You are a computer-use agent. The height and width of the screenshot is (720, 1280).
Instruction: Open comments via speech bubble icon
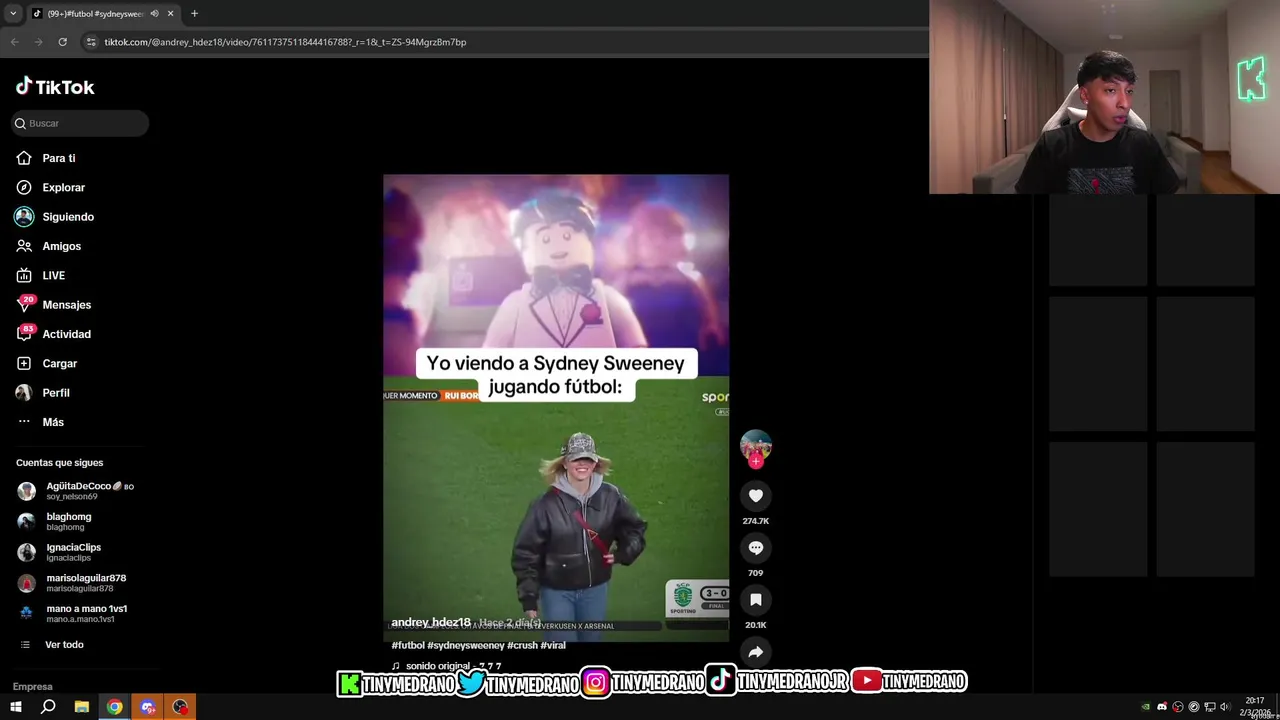pyautogui.click(x=756, y=547)
